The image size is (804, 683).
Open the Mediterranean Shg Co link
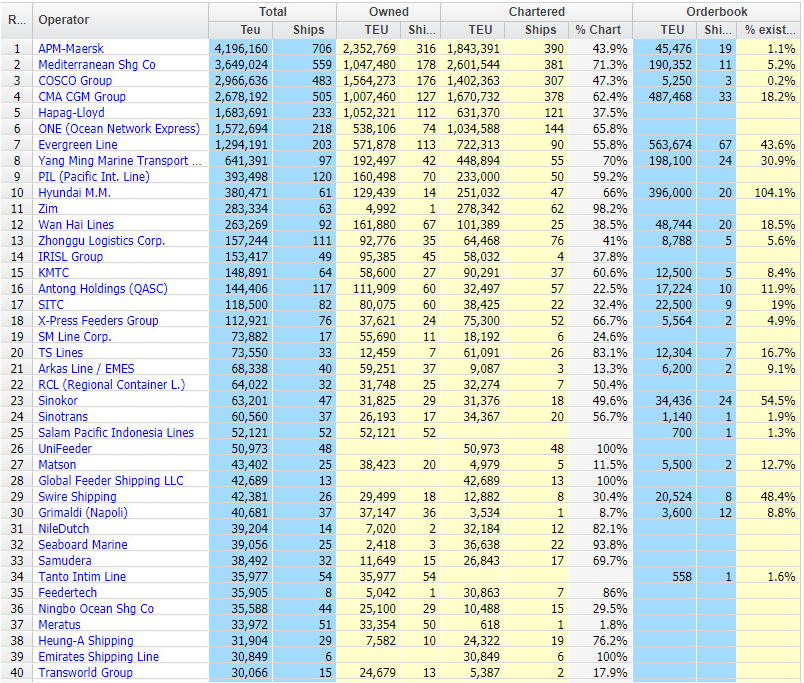[x=97, y=65]
